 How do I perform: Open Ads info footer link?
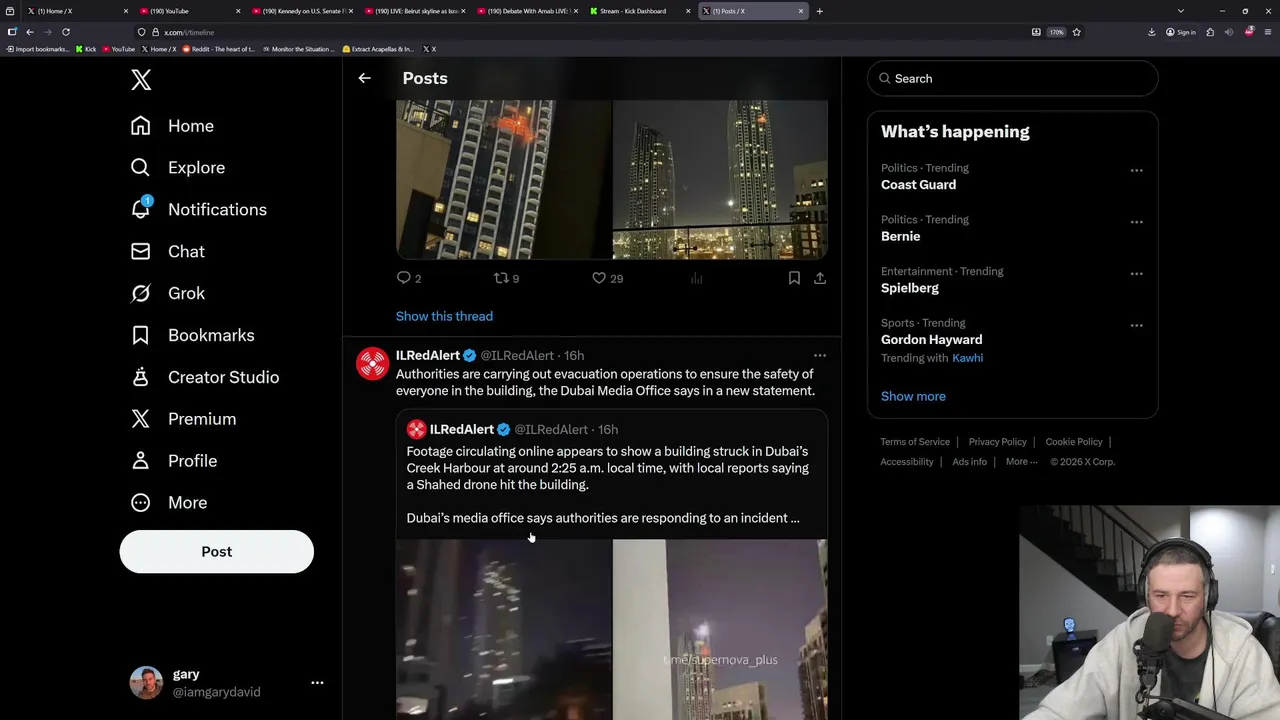click(x=969, y=462)
